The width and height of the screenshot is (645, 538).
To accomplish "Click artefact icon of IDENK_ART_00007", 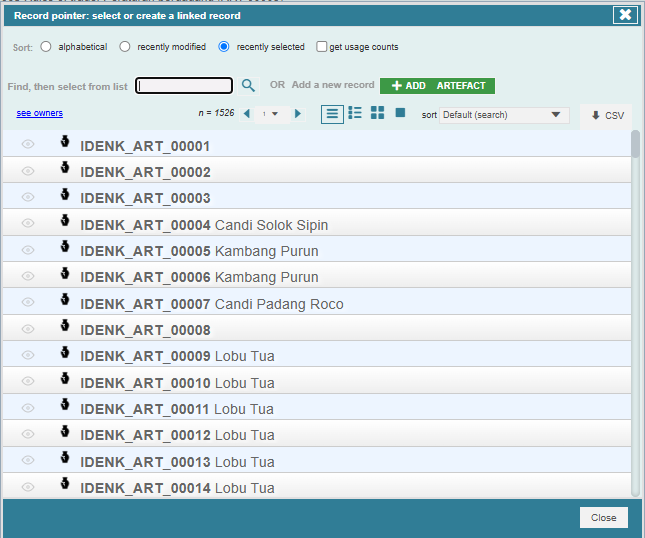I will pos(65,299).
